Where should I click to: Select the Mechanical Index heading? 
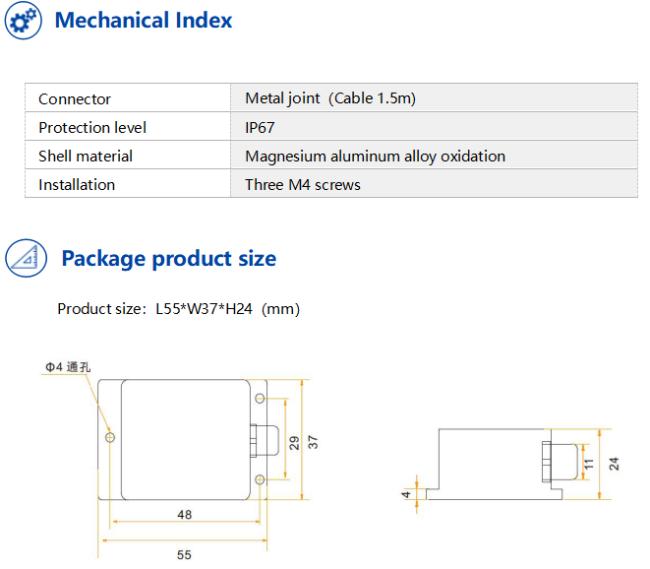coord(143,20)
